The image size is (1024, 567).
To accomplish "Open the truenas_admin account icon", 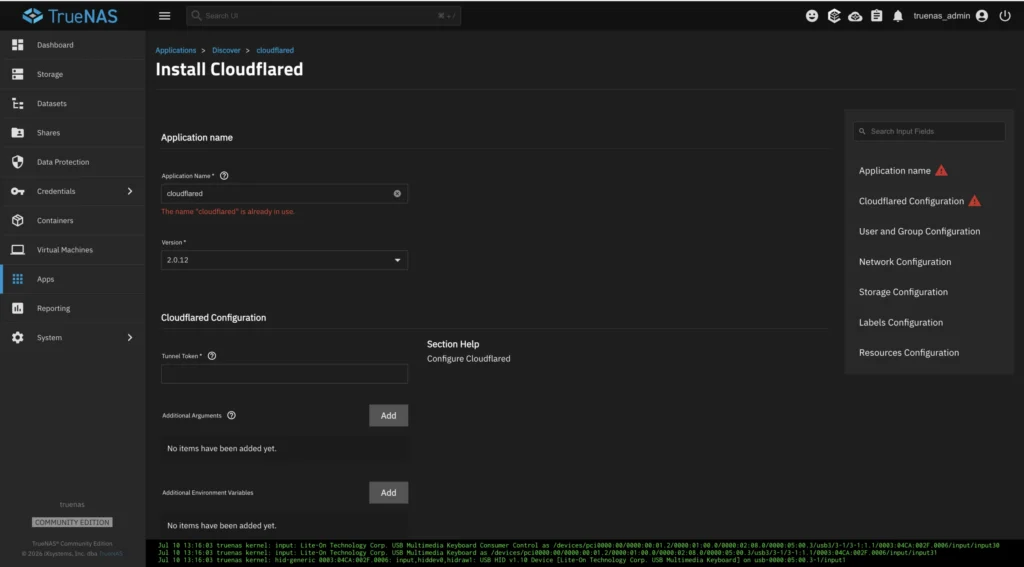I will [x=982, y=16].
